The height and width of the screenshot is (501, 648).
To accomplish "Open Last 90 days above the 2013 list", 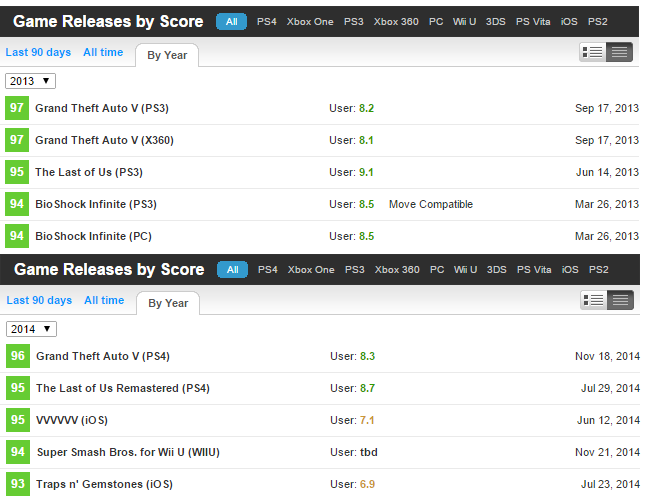I will click(38, 52).
